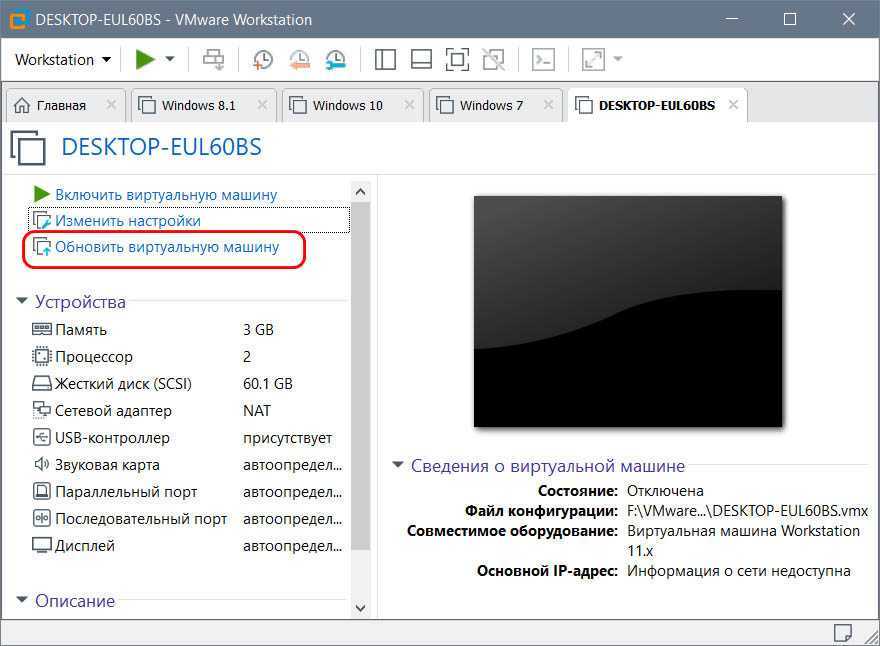Screen dimensions: 880x646
Task: Open the console view toolbar icon
Action: point(542,59)
